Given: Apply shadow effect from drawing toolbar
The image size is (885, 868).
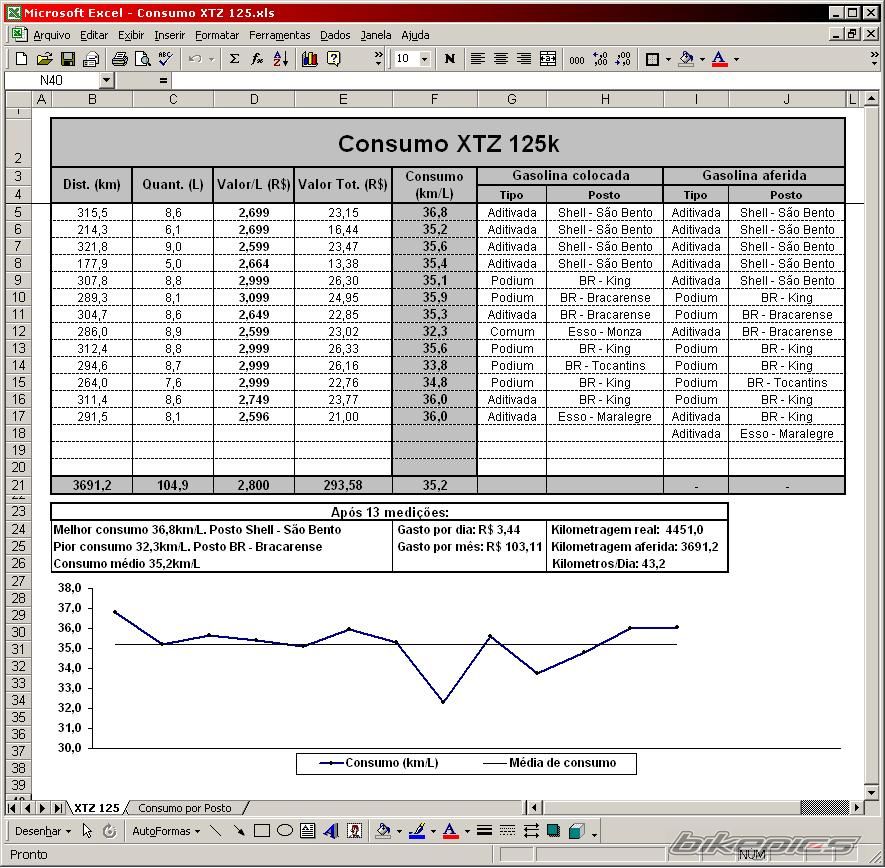Looking at the screenshot, I should click(554, 831).
